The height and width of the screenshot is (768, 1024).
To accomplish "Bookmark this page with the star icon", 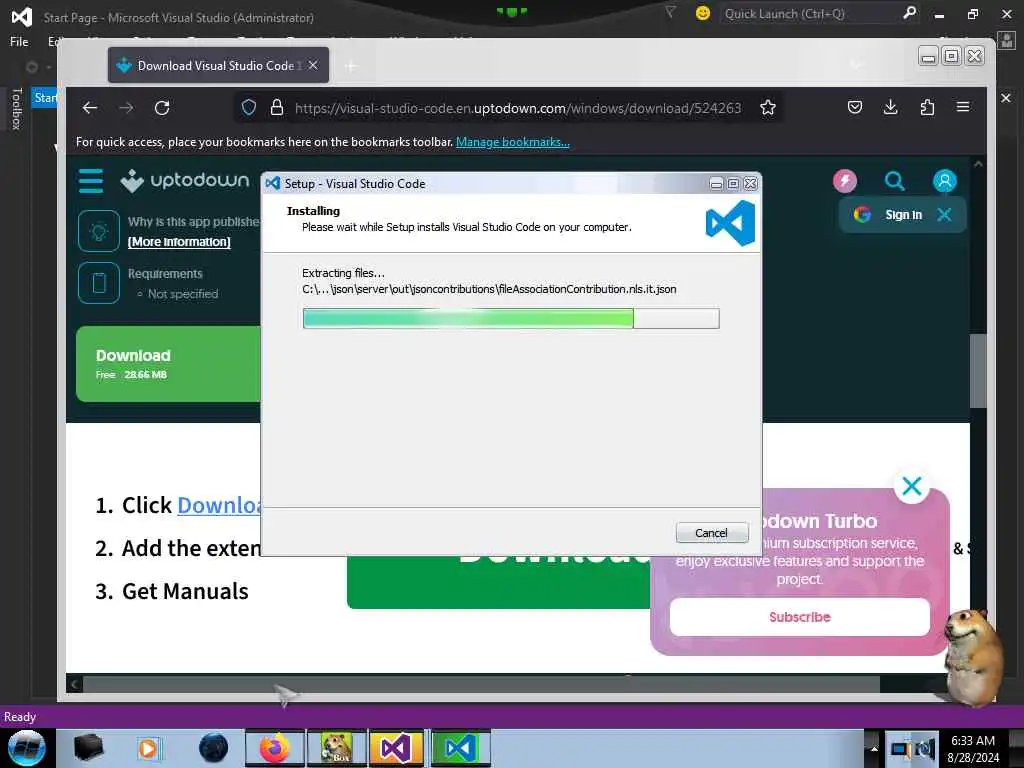I will click(x=768, y=107).
